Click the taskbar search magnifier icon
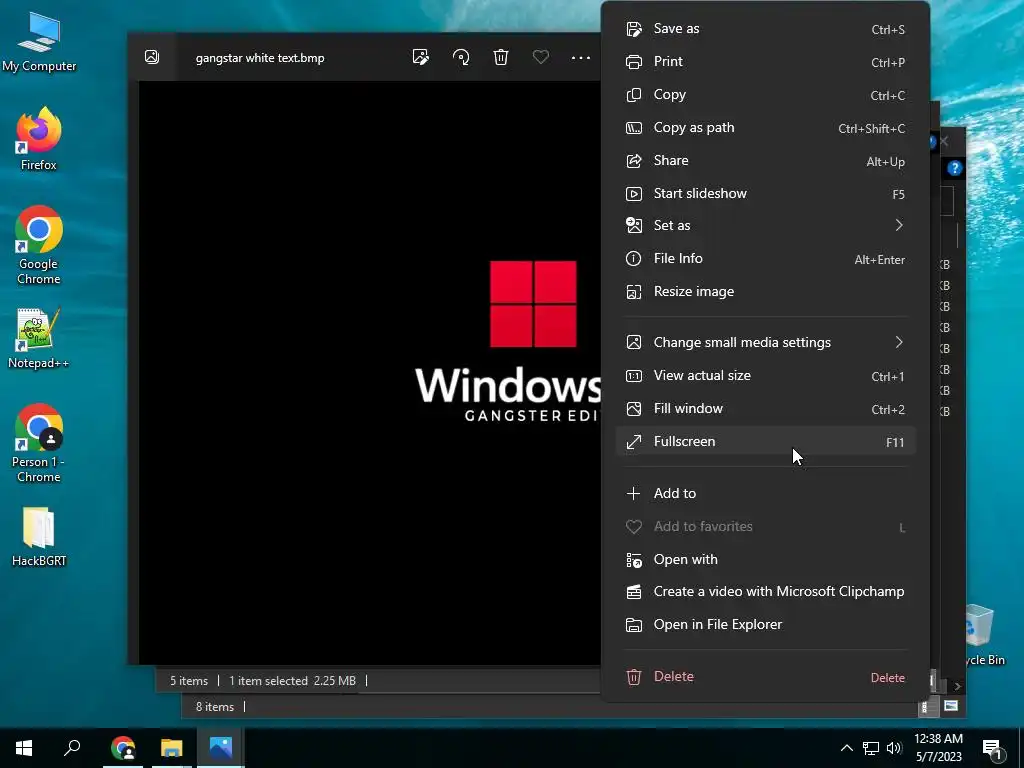The height and width of the screenshot is (768, 1024). tap(72, 748)
